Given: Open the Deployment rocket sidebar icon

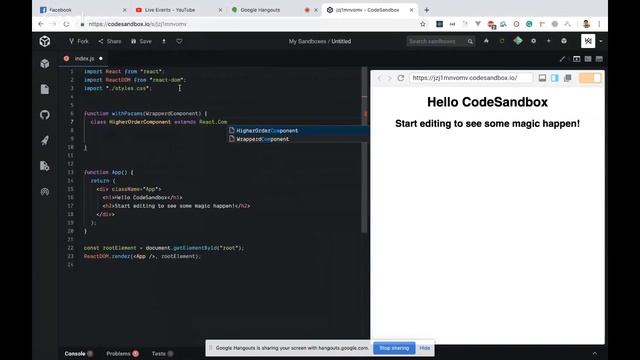Looking at the screenshot, I should point(45,140).
